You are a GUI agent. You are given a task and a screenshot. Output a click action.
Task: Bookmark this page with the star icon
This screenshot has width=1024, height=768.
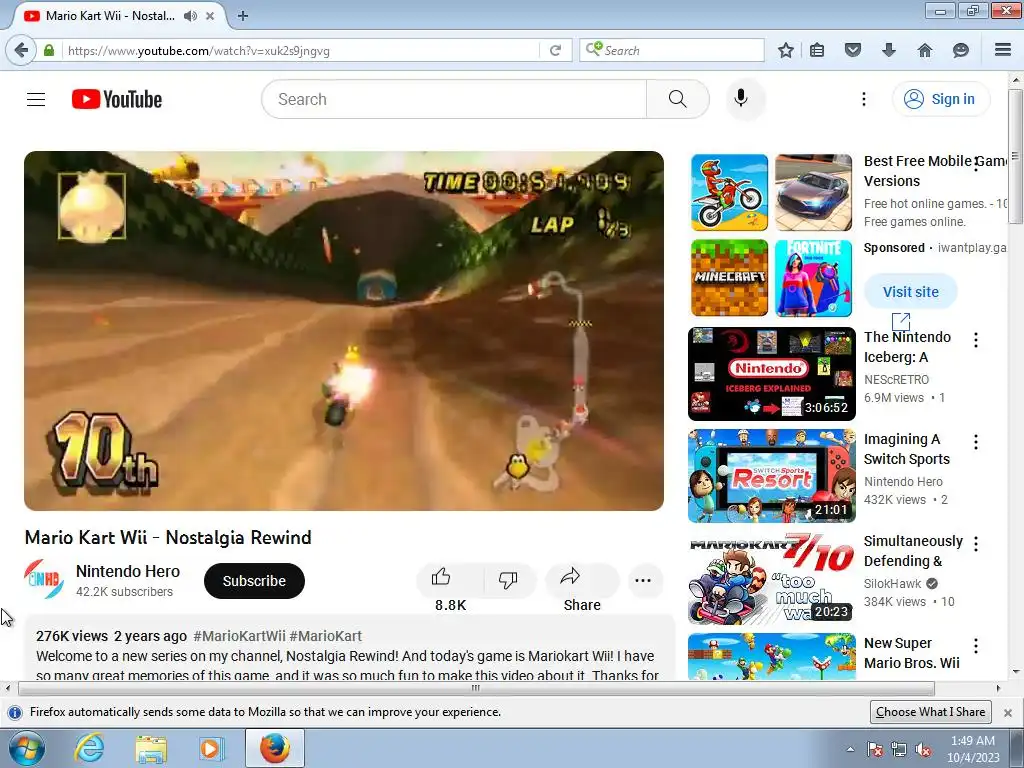coord(786,50)
